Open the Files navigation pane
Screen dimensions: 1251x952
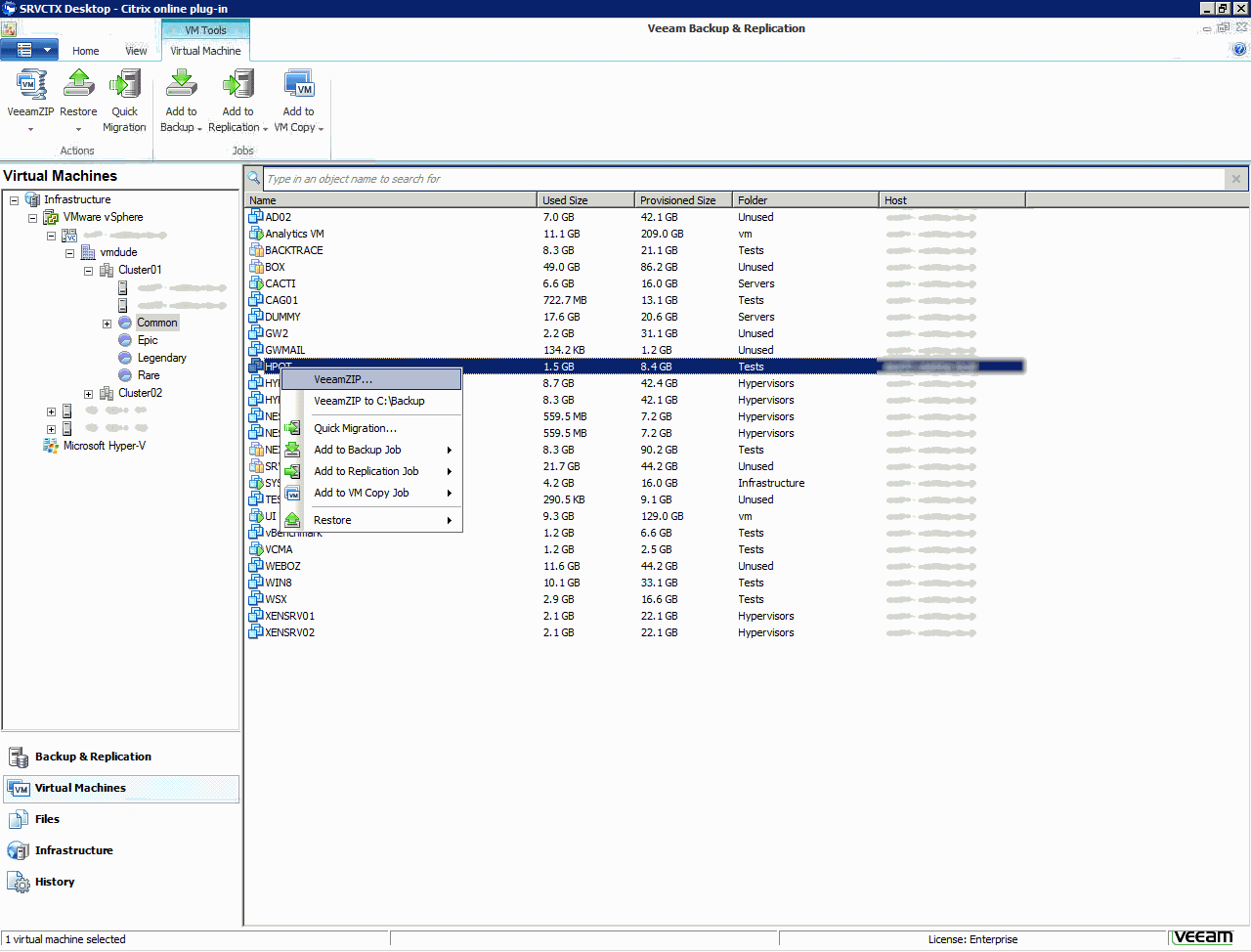120,819
